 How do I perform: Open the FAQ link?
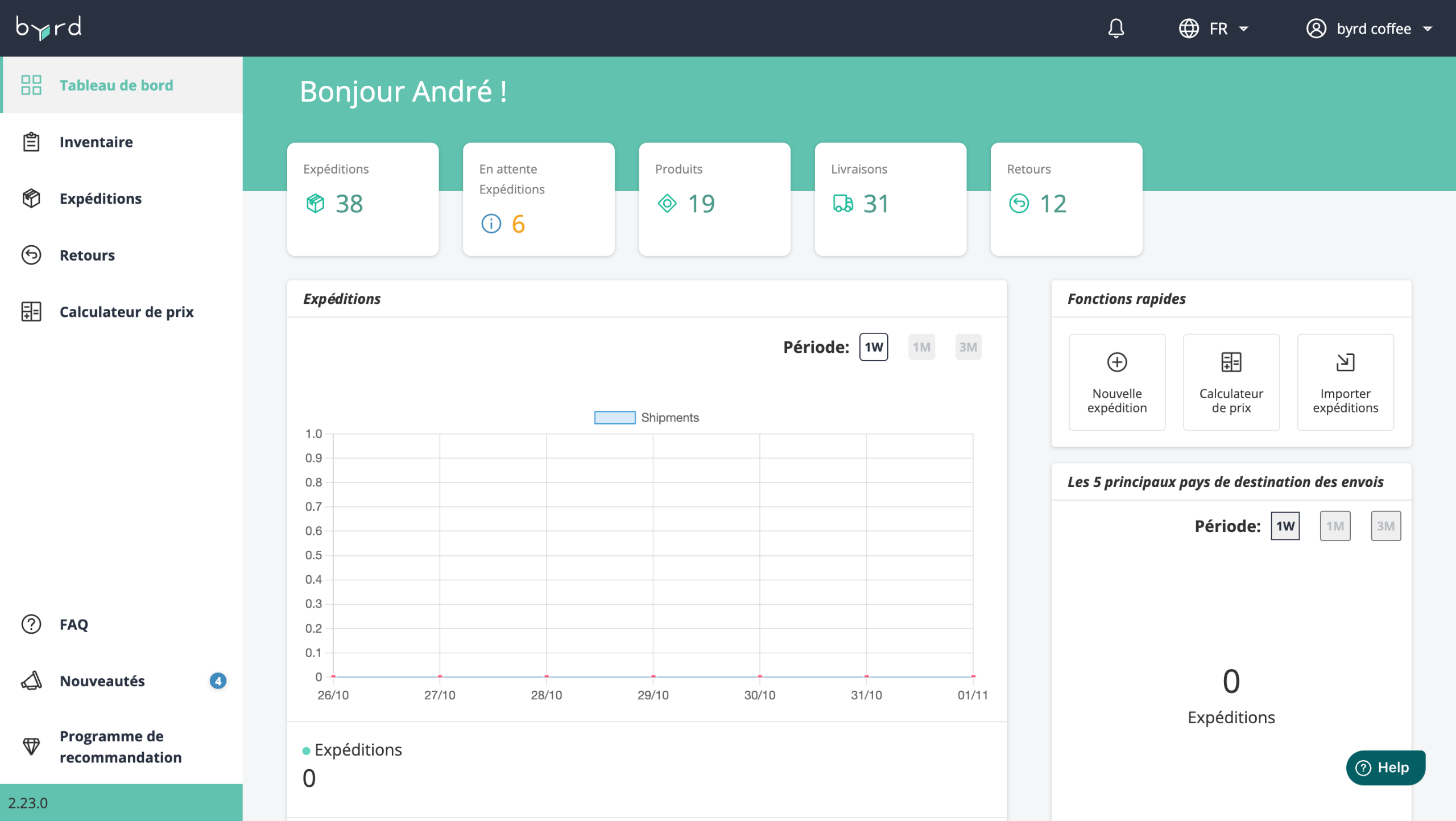74,624
